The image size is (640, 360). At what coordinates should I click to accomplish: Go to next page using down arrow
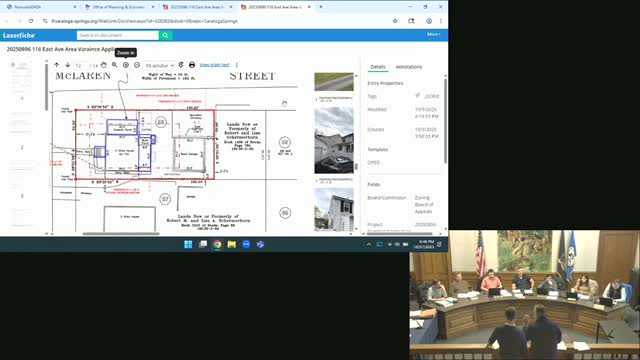click(67, 65)
